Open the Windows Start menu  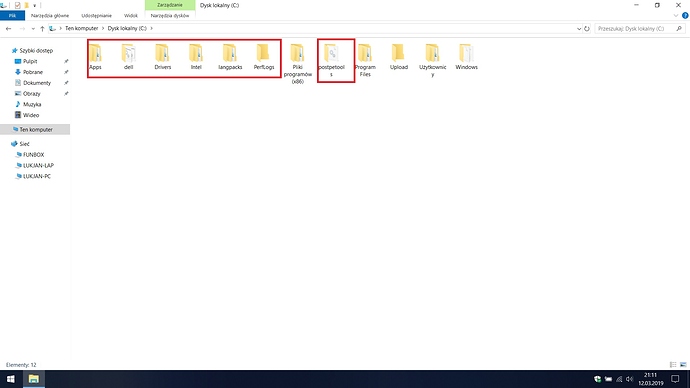tap(11, 379)
